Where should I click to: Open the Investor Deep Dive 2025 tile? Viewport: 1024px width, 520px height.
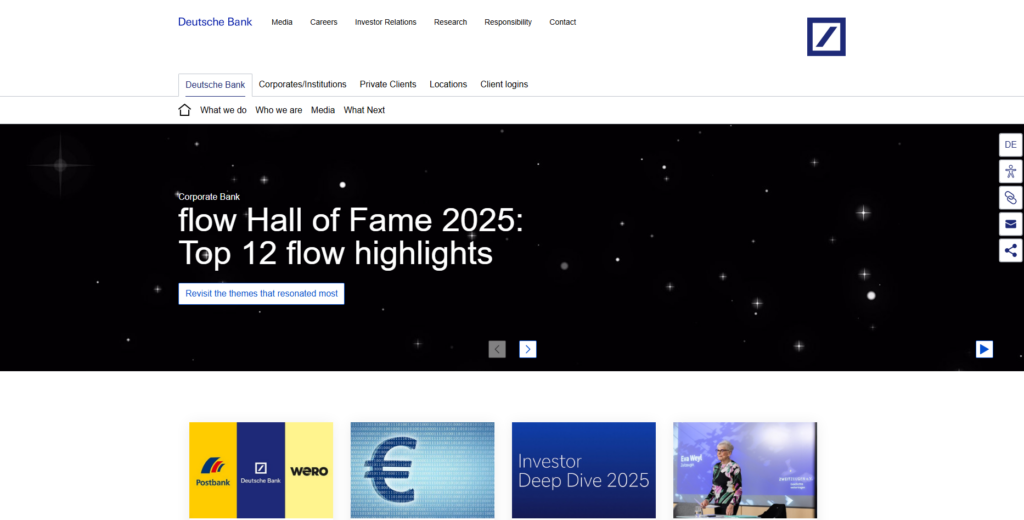pyautogui.click(x=583, y=470)
